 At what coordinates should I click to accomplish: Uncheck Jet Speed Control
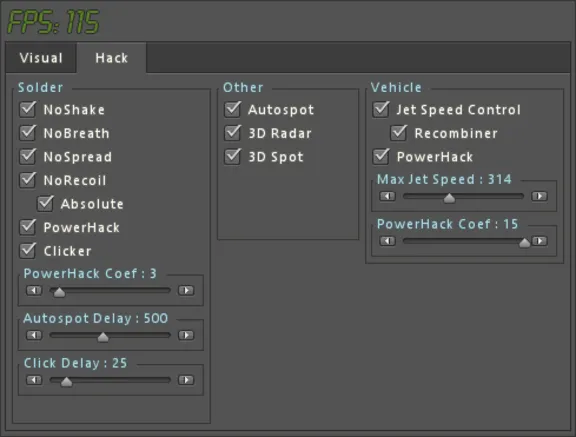pos(381,109)
